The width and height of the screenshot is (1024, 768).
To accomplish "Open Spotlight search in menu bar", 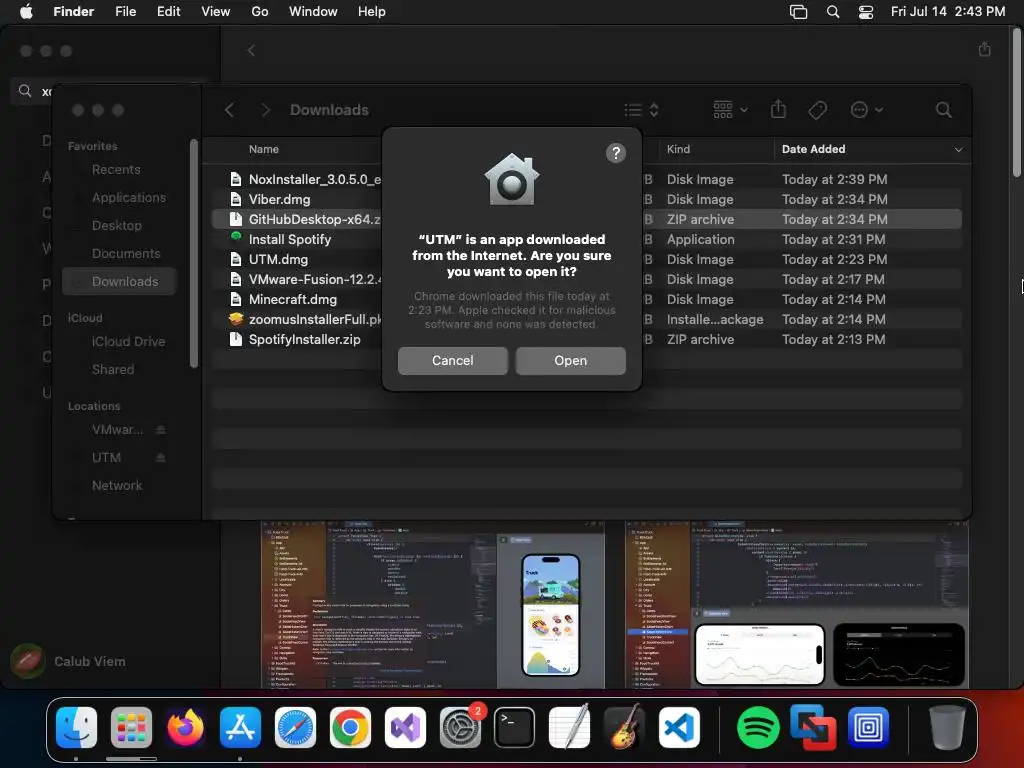I will point(833,12).
